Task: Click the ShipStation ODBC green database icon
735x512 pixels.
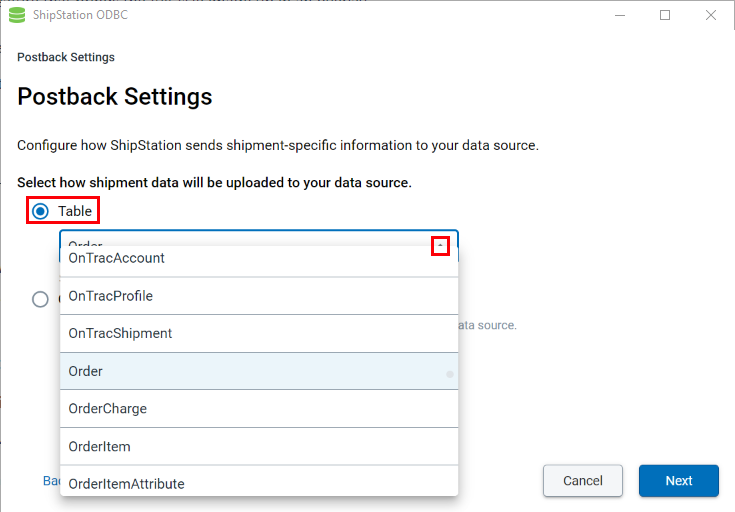Action: pos(17,15)
